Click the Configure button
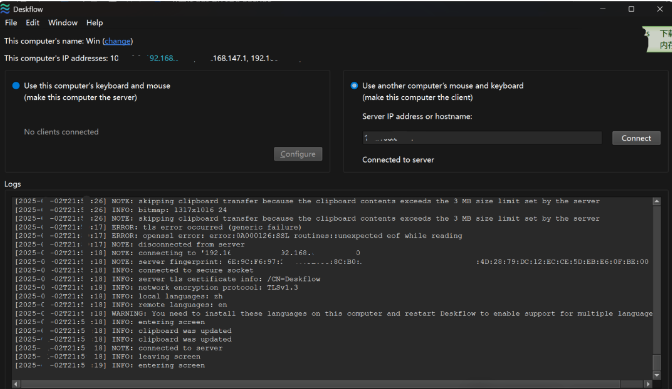Viewport: 672px width, 389px height. click(298, 154)
